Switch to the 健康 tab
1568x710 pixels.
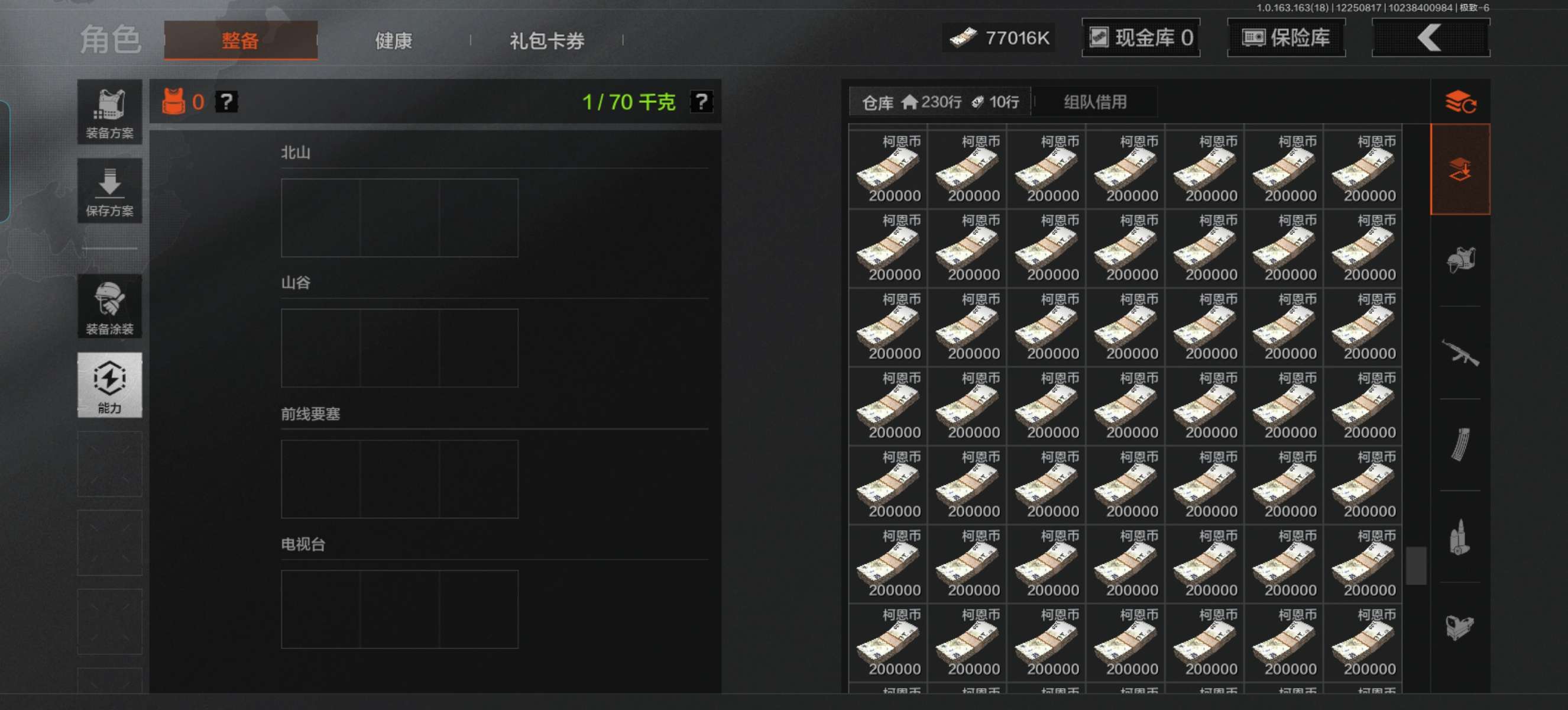393,41
